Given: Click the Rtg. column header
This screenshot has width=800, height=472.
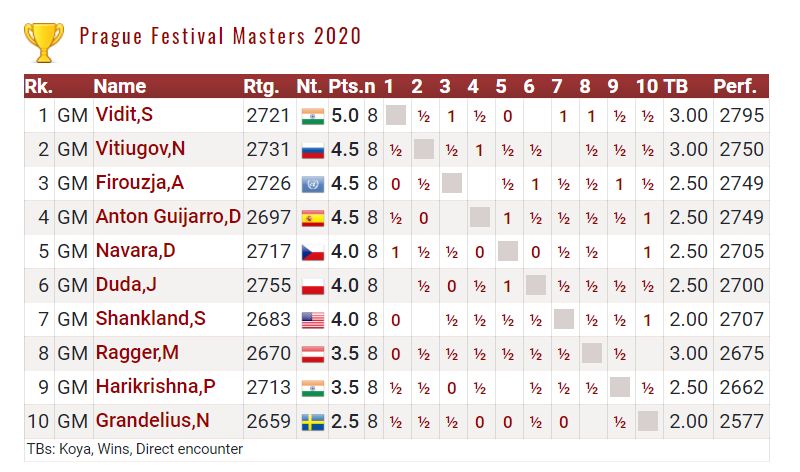Looking at the screenshot, I should [x=261, y=86].
